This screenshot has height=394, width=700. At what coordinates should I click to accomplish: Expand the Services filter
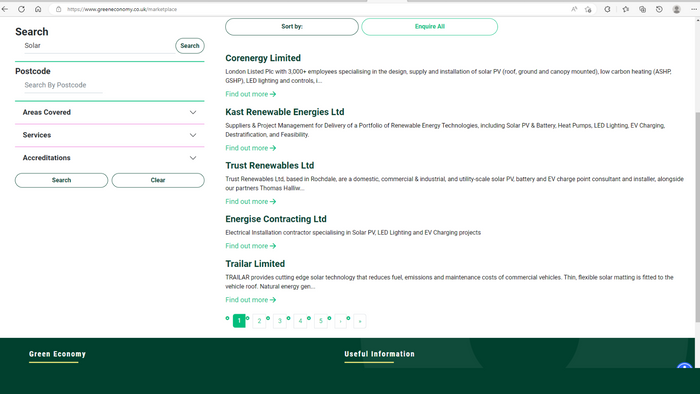click(109, 135)
